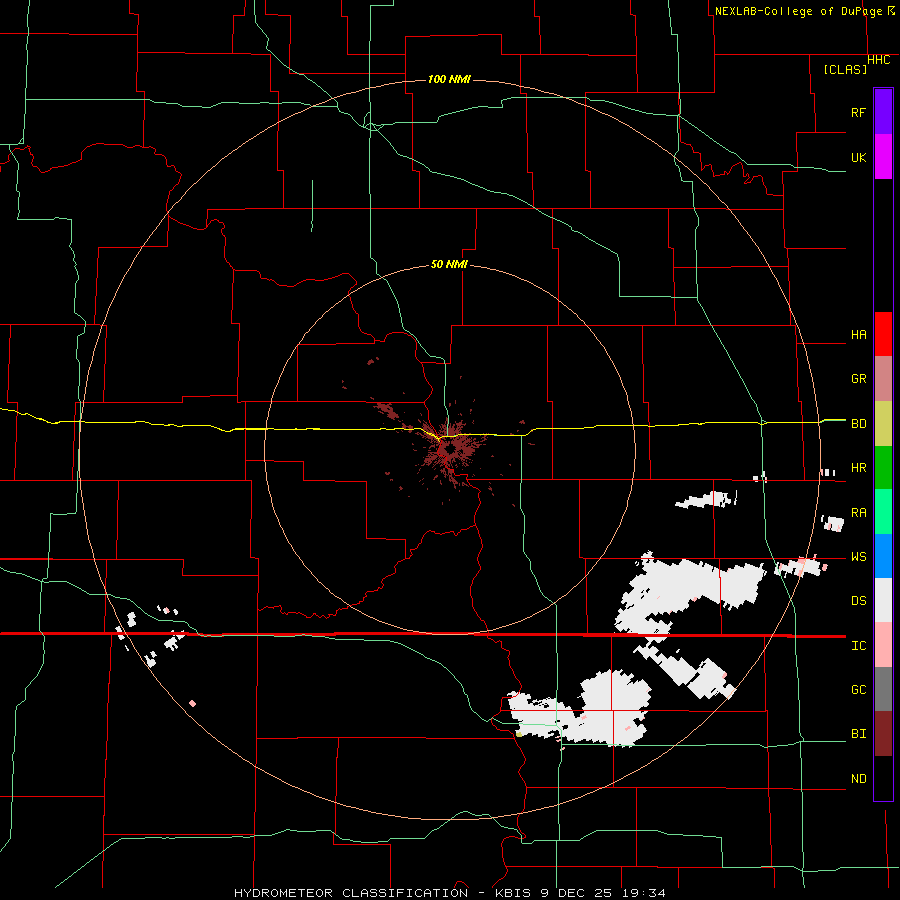Click the IC pink legend swatch
The width and height of the screenshot is (900, 900).
[x=883, y=645]
